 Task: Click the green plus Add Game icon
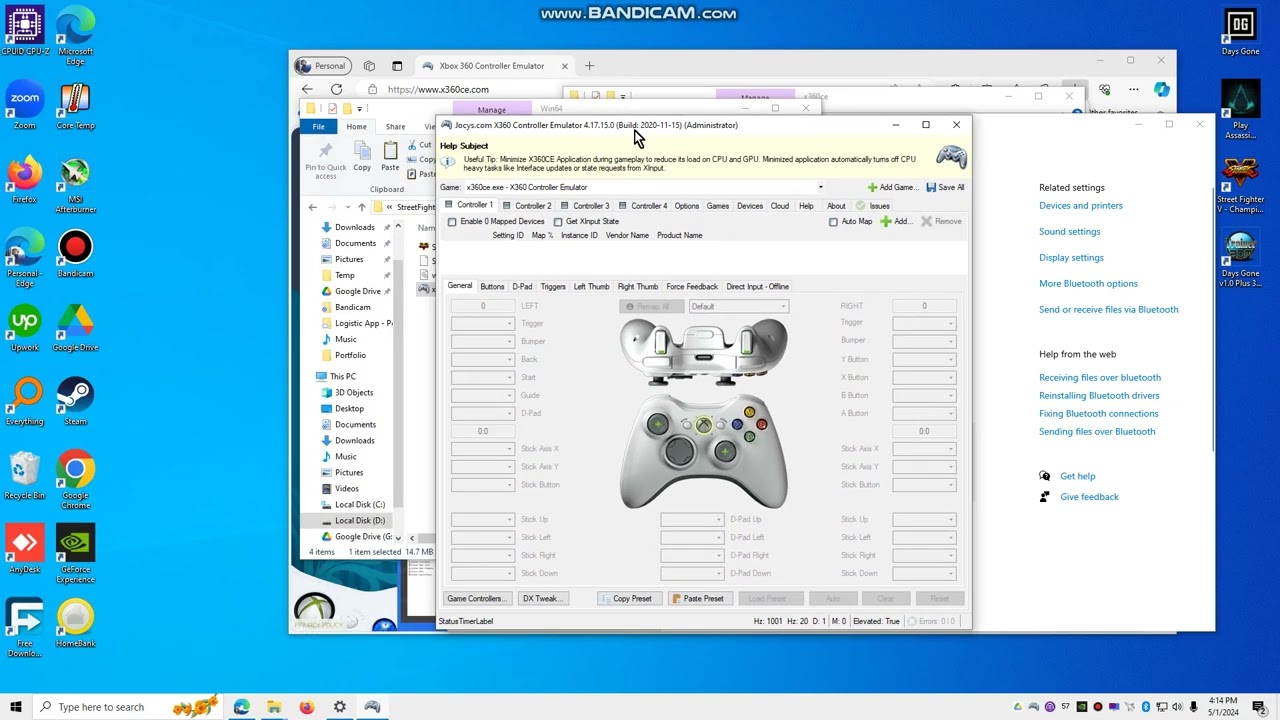(x=872, y=187)
